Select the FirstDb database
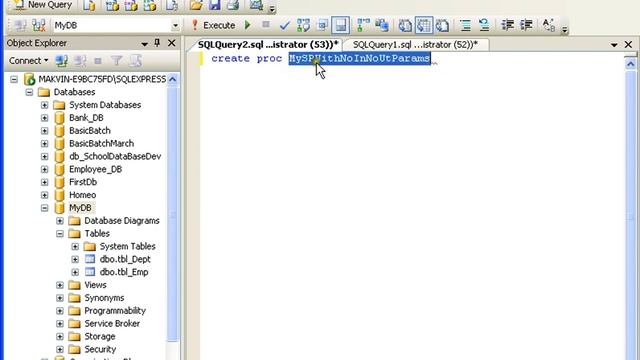This screenshot has width=640, height=360. (x=83, y=182)
